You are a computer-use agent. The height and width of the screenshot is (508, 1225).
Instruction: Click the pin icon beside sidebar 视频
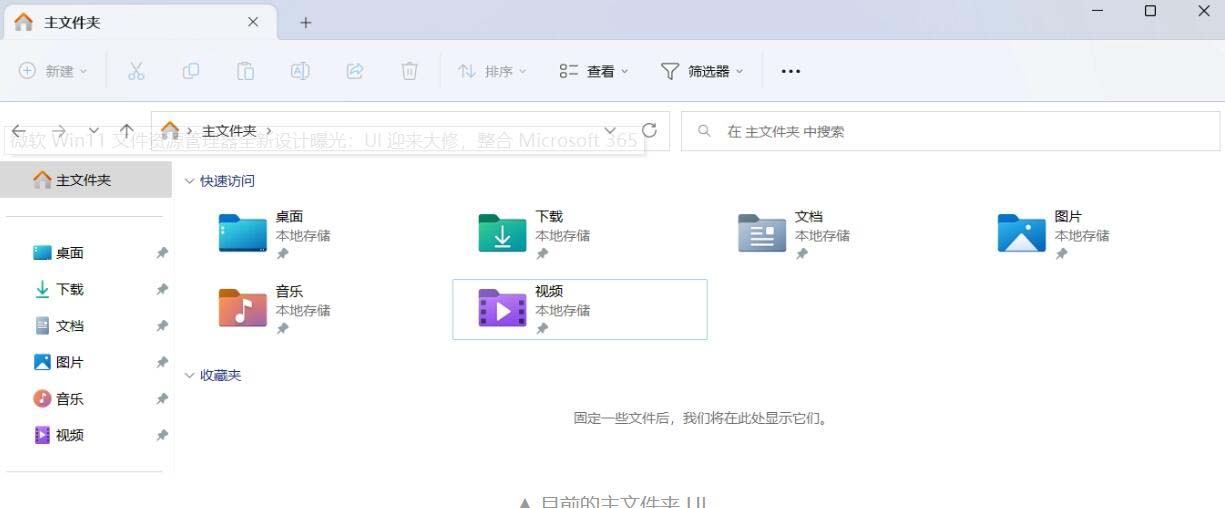point(161,435)
